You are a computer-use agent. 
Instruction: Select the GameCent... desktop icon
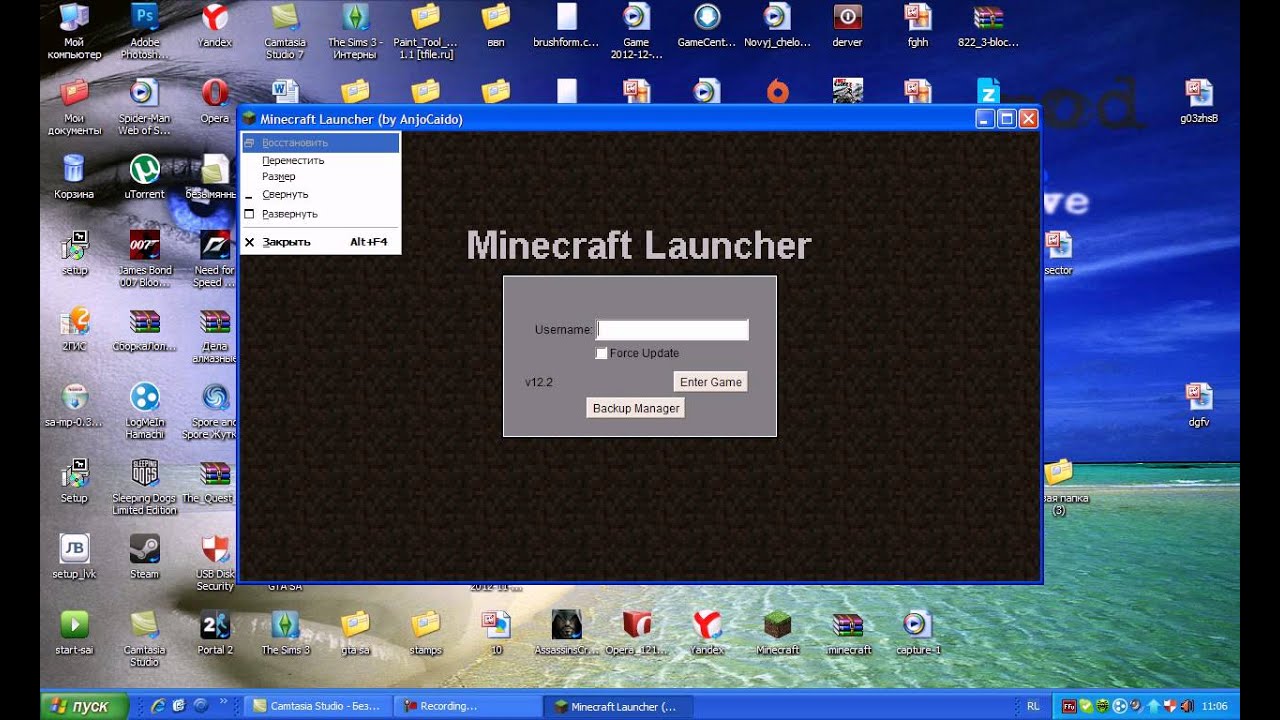click(706, 27)
